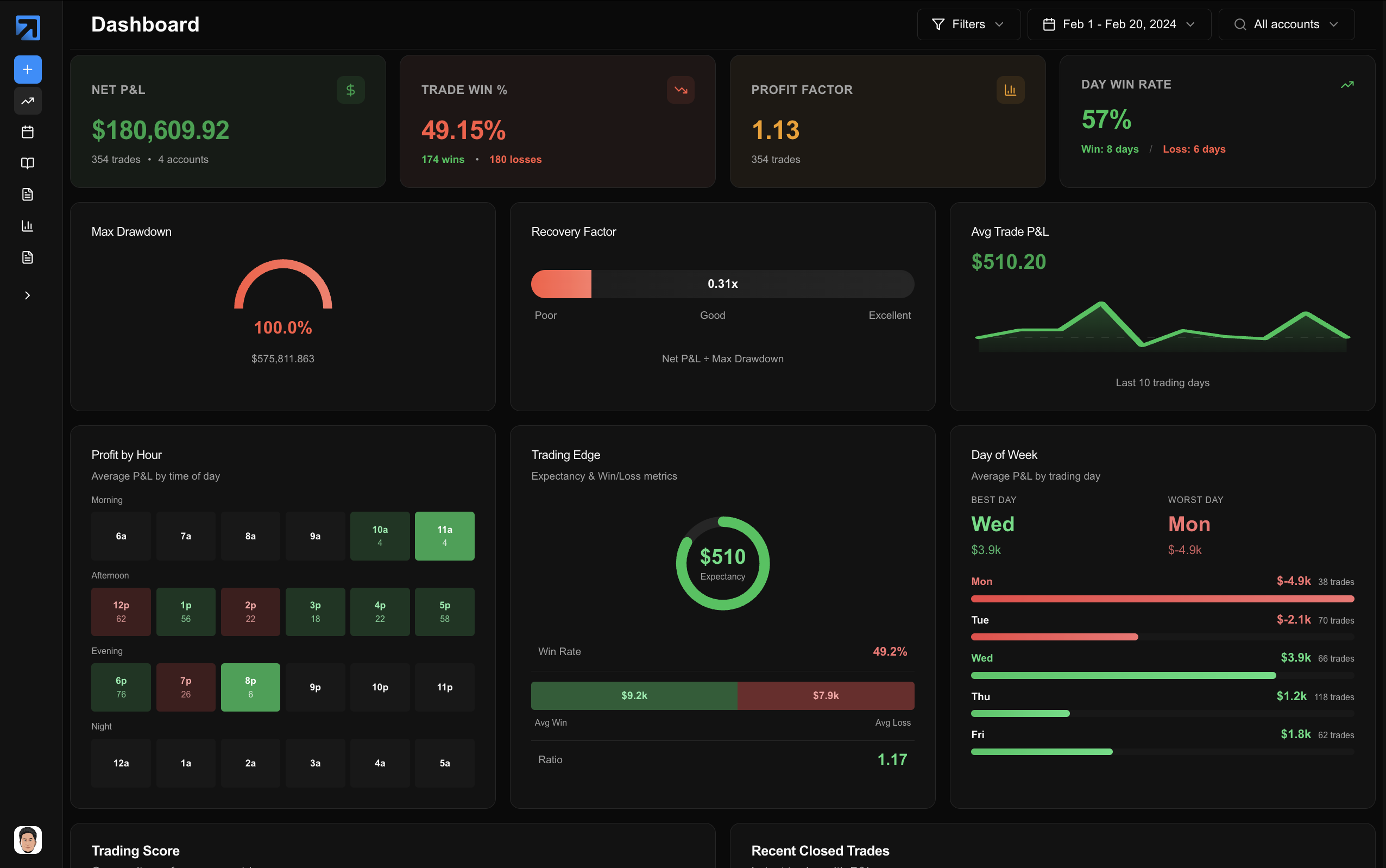Click the Recent Closed Trades heading

[x=820, y=850]
